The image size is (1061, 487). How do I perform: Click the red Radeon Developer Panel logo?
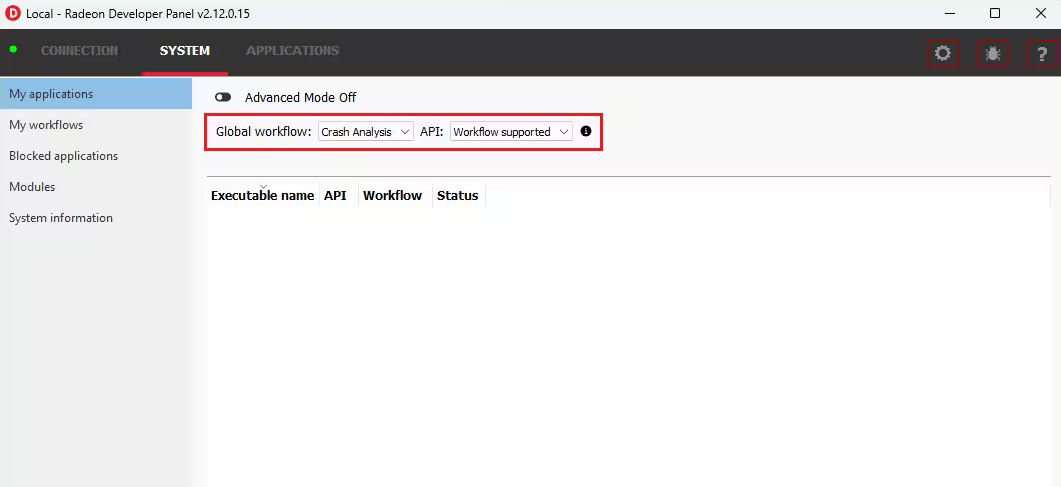pos(13,13)
